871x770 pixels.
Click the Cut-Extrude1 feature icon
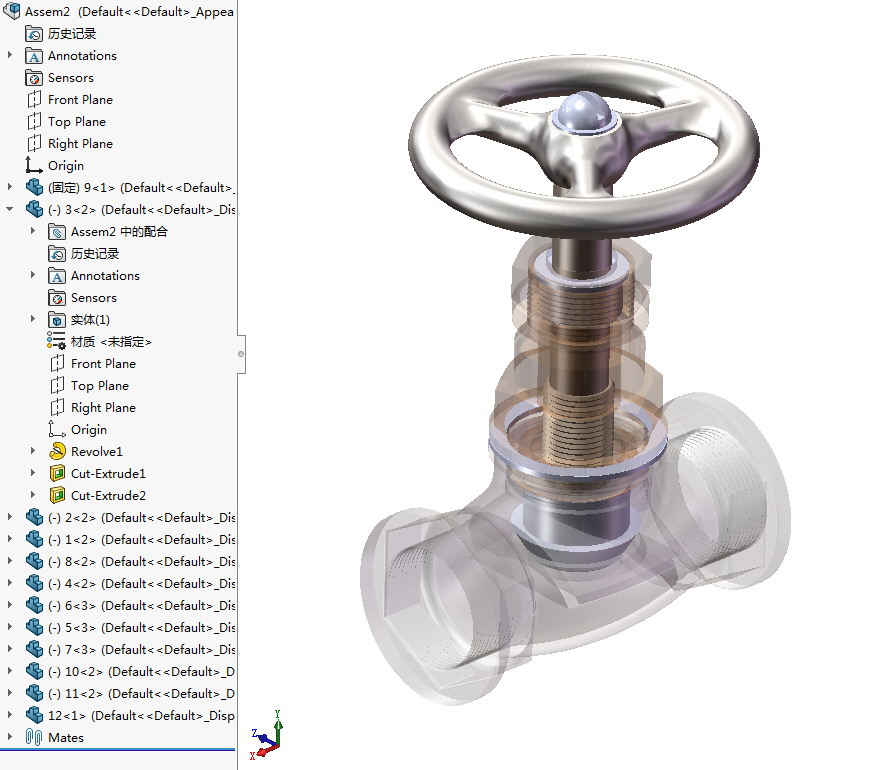[x=57, y=474]
